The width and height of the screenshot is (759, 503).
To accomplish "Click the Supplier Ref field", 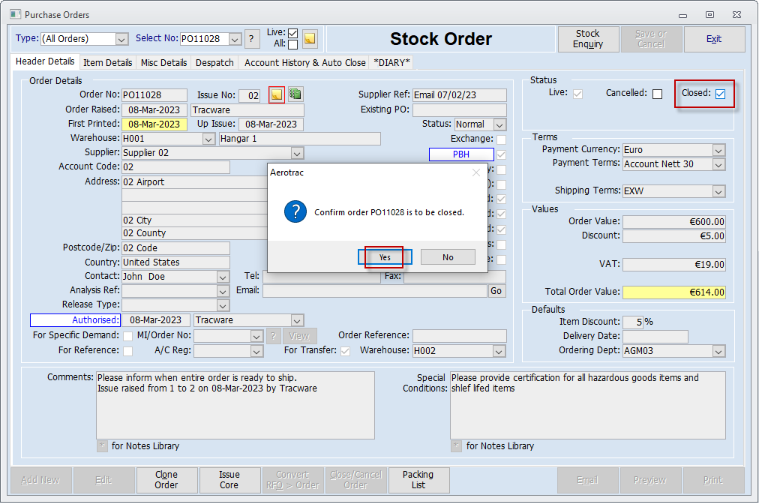I will point(459,95).
